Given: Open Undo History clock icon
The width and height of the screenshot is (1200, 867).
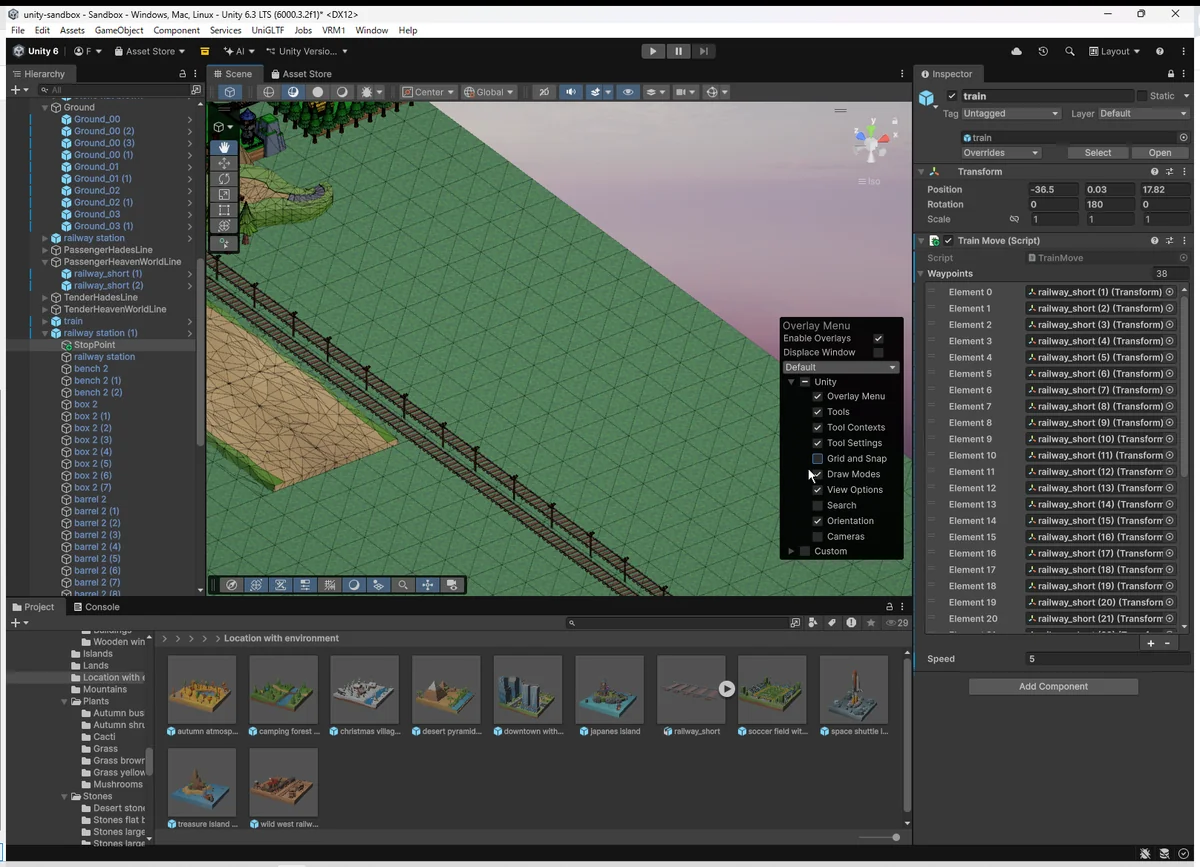Looking at the screenshot, I should tap(1043, 51).
